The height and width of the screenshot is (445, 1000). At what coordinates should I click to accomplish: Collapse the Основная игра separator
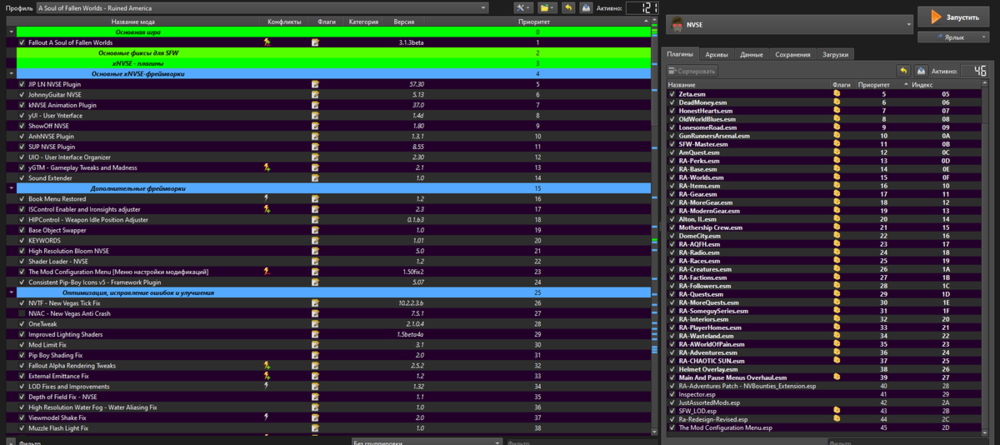coord(11,32)
